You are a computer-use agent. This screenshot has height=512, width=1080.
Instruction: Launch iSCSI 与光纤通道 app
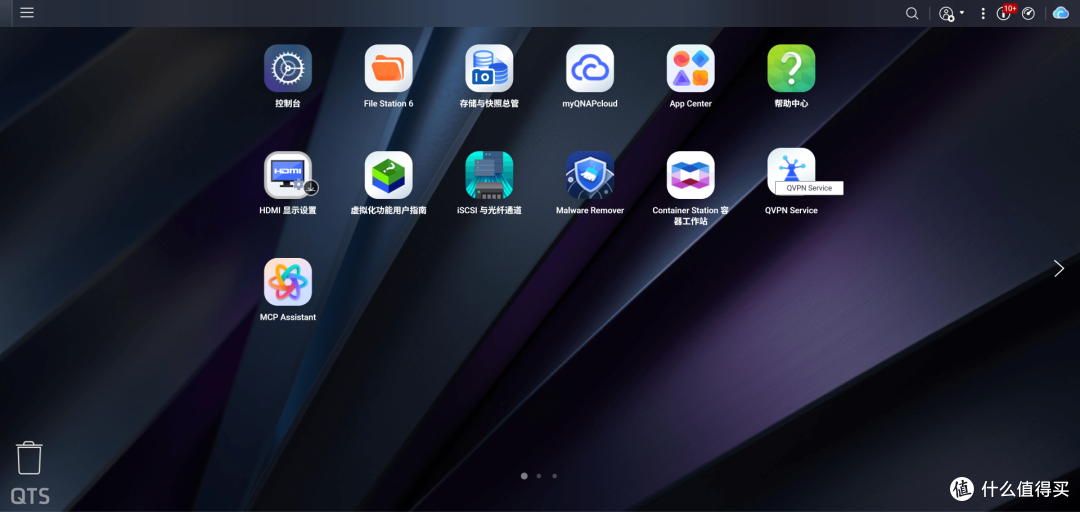click(x=489, y=175)
